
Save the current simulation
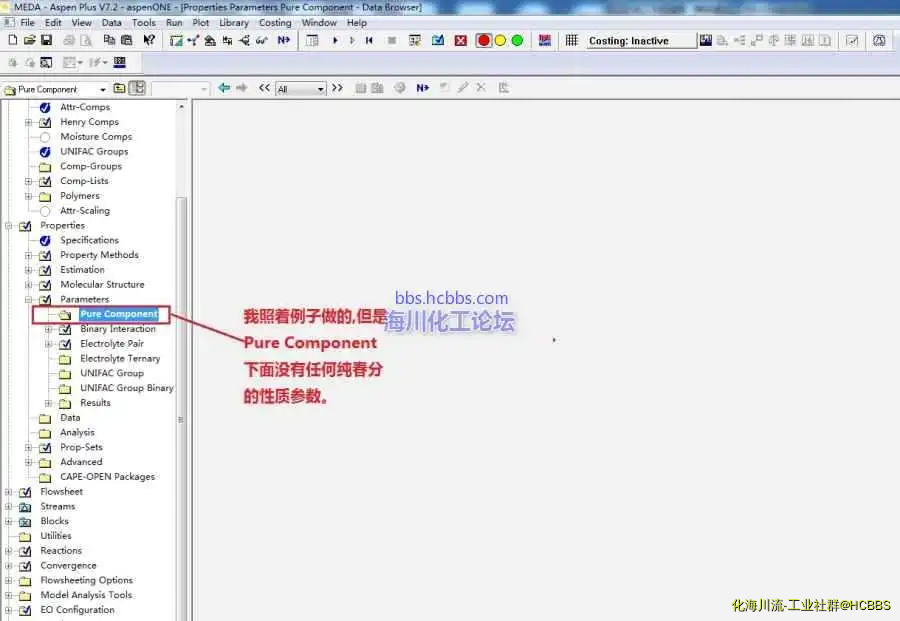[x=46, y=40]
